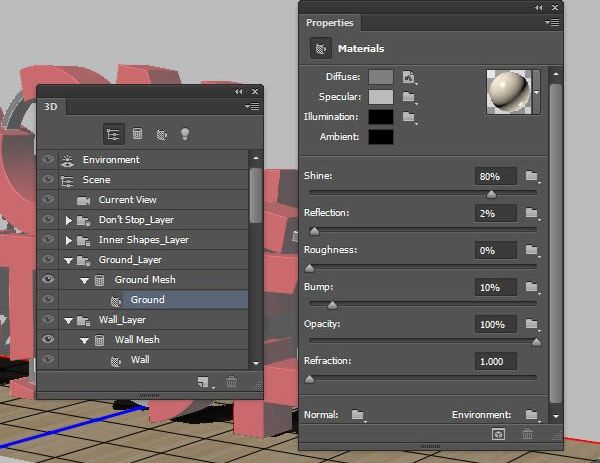Hide the Ground Mesh visibility eye
Viewport: 600px width, 463px height.
(48, 279)
